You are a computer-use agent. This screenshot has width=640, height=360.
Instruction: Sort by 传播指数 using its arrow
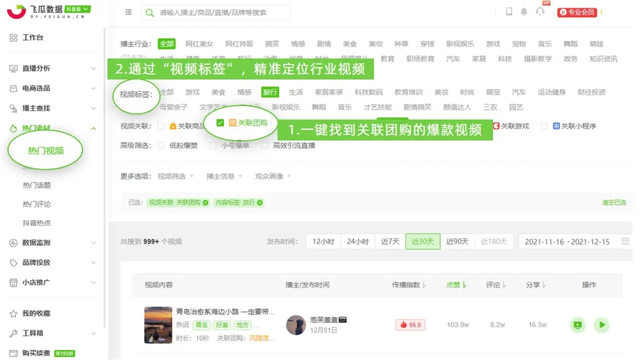[x=424, y=284]
